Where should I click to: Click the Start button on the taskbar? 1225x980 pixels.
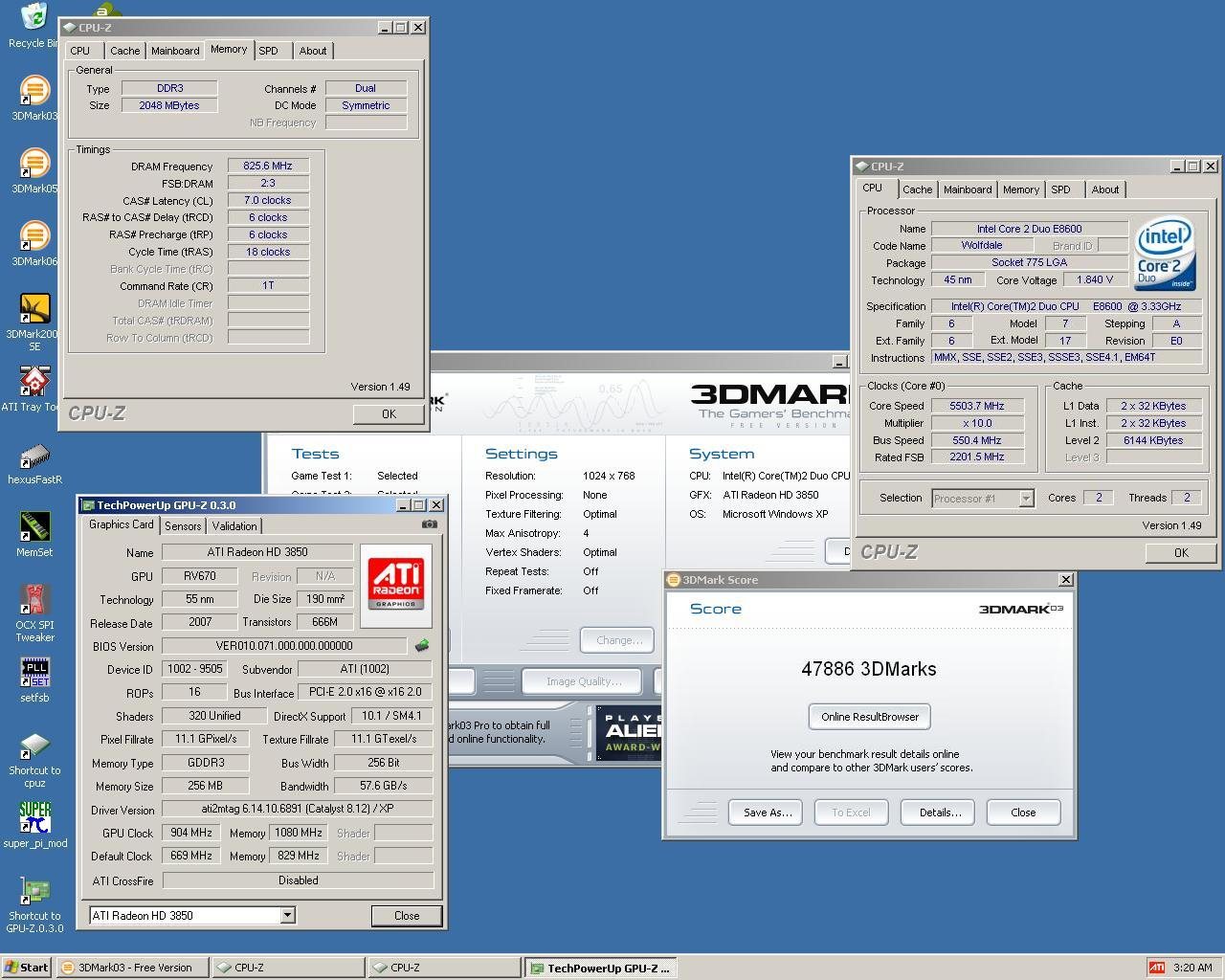coord(27,968)
